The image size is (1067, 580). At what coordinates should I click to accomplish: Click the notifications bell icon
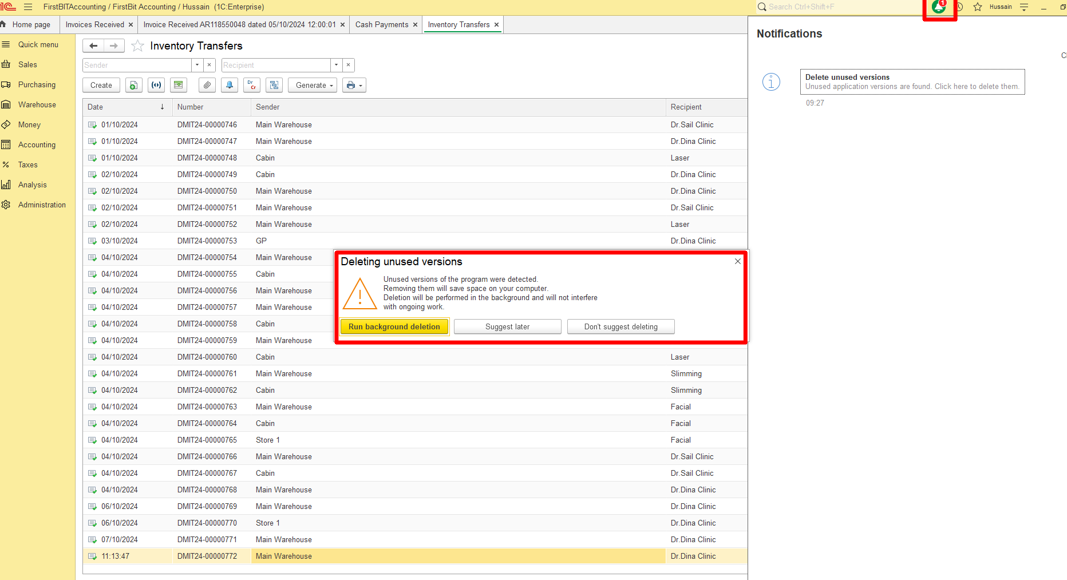[938, 7]
